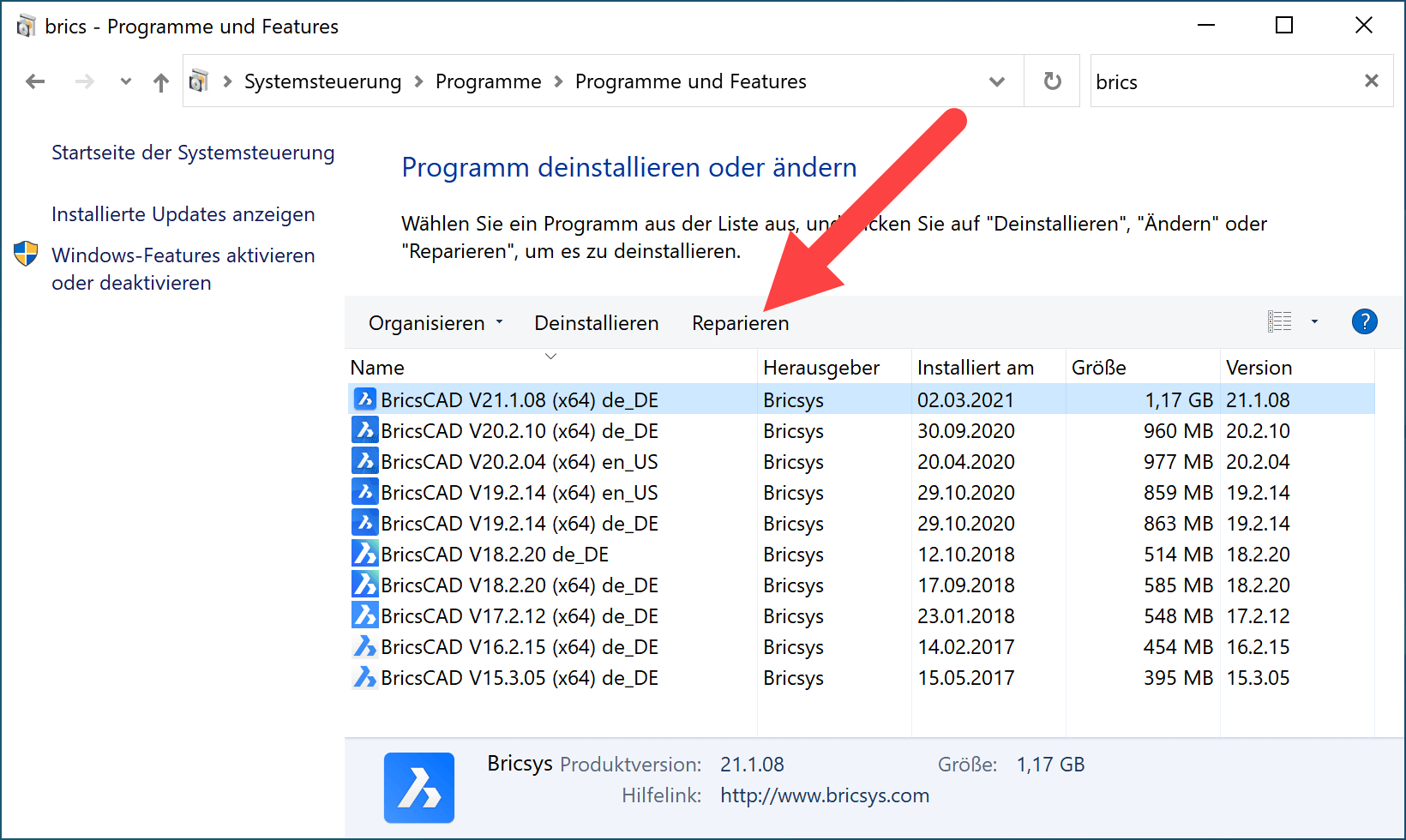The height and width of the screenshot is (840, 1406).
Task: Sort list by the Größe column header
Action: tap(1098, 368)
